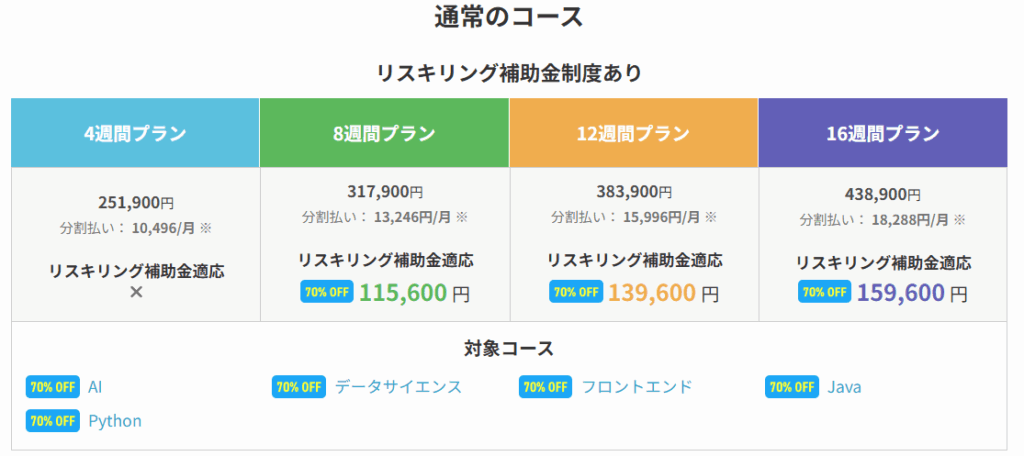Click the 70% OFF badge next to 139,600円
Image resolution: width=1024 pixels, height=456 pixels.
tap(576, 291)
